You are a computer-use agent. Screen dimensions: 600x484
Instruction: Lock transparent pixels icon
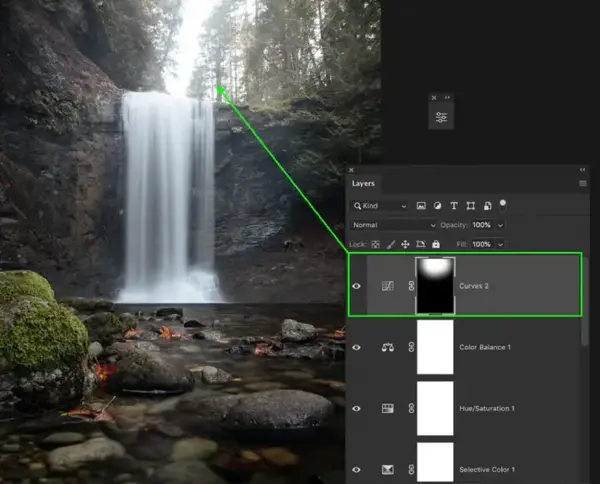375,244
